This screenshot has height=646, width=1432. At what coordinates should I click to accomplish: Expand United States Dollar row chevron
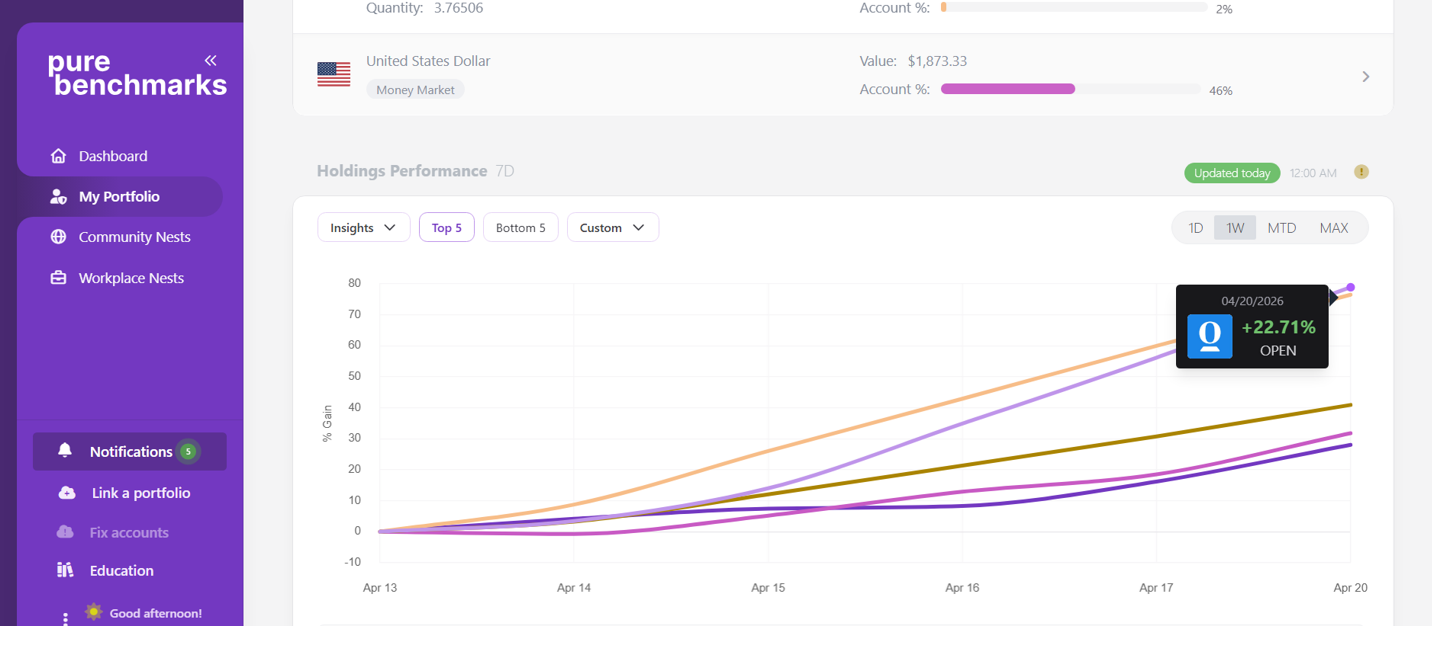pos(1366,77)
